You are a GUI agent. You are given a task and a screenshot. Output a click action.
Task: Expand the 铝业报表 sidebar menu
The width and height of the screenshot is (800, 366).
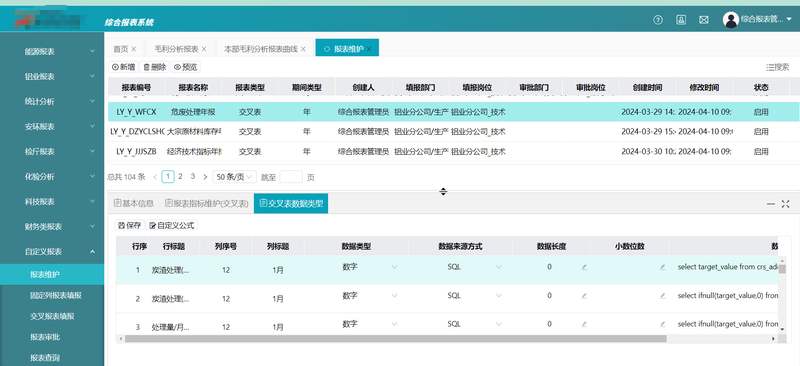[52, 77]
